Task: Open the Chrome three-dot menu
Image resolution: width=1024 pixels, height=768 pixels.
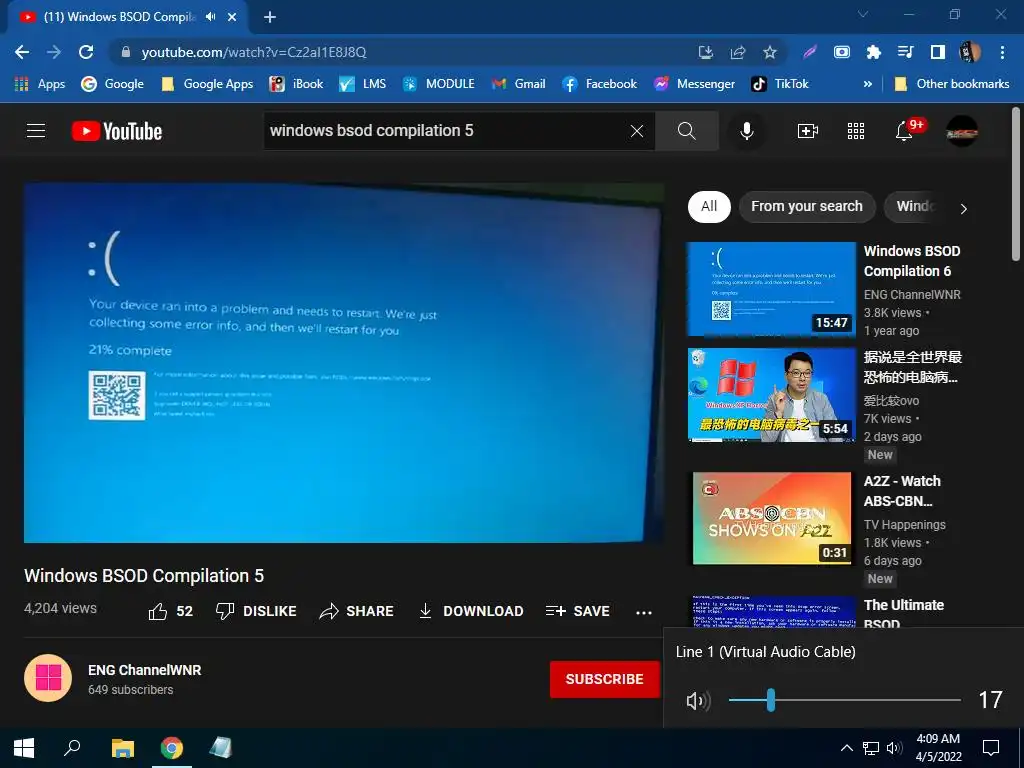Action: tap(1002, 52)
